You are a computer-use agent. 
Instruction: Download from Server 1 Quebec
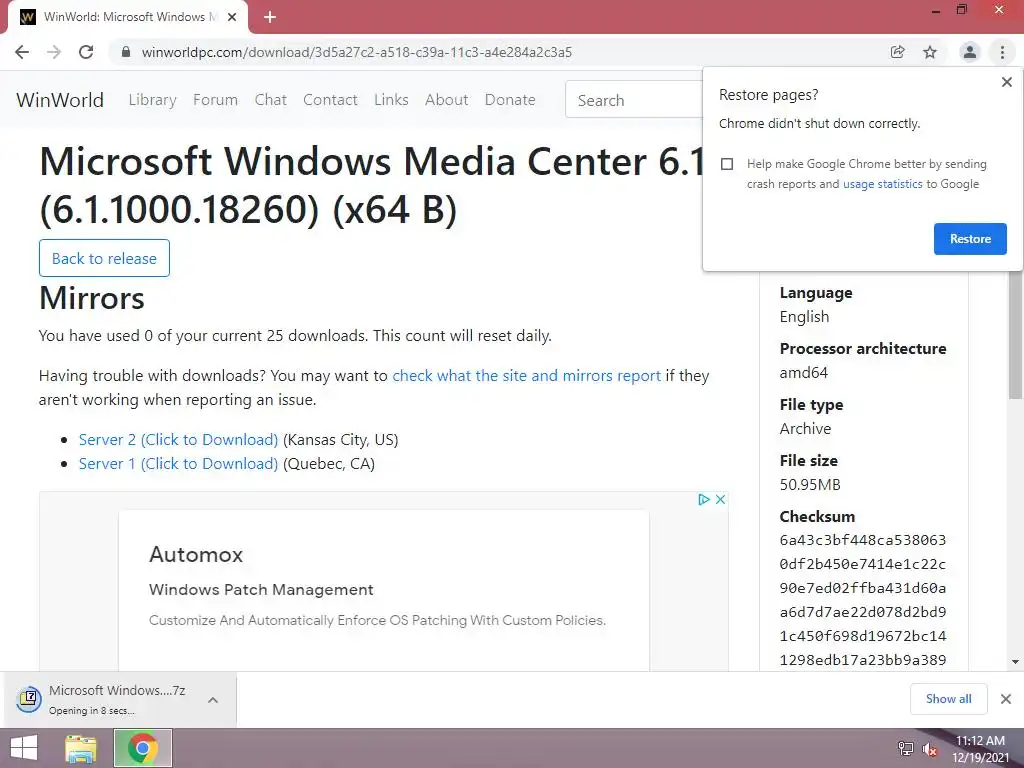point(178,464)
